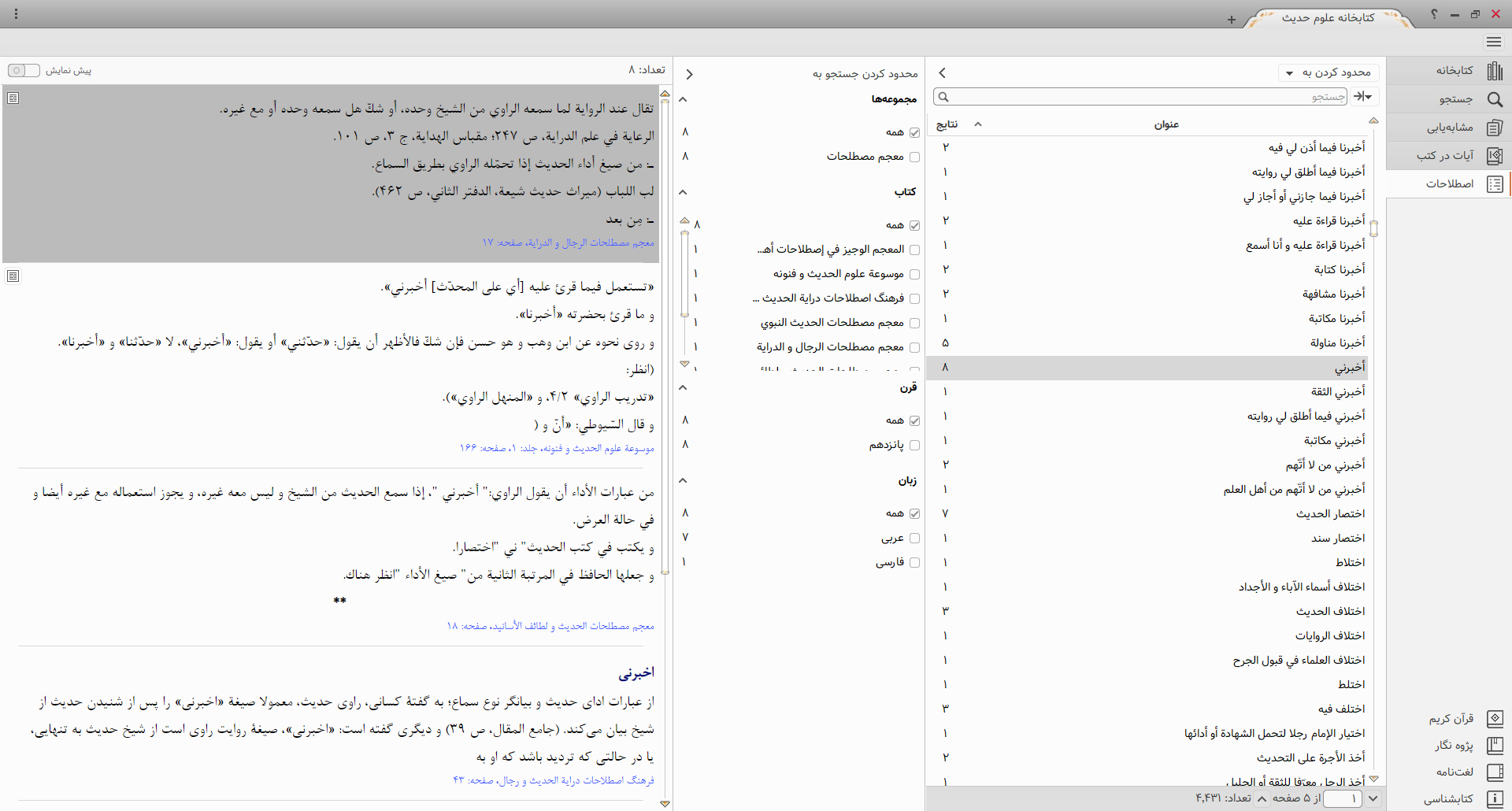Viewport: 1512px width, 811px height.
Task: Open the لغتنامه dictionary icon
Action: click(1494, 772)
